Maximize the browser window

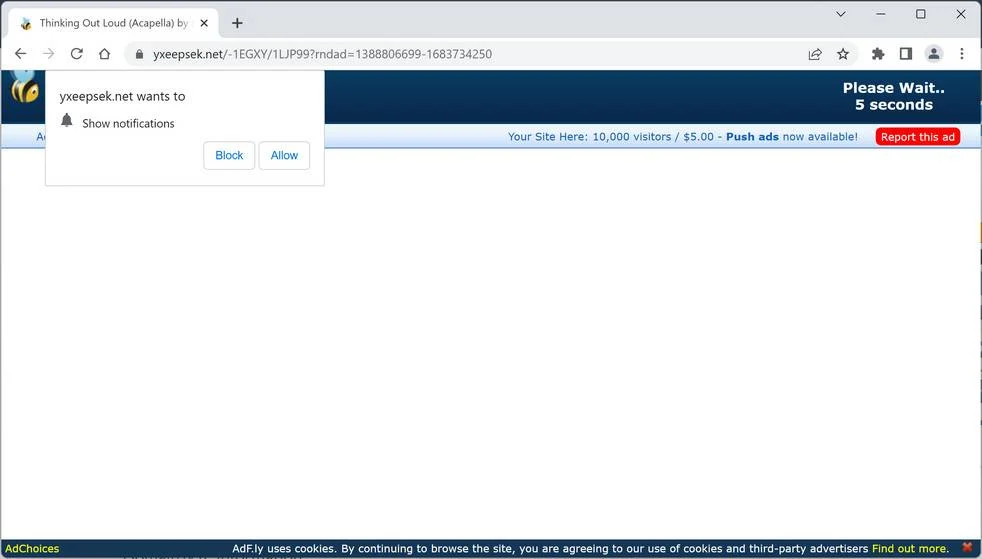(921, 14)
